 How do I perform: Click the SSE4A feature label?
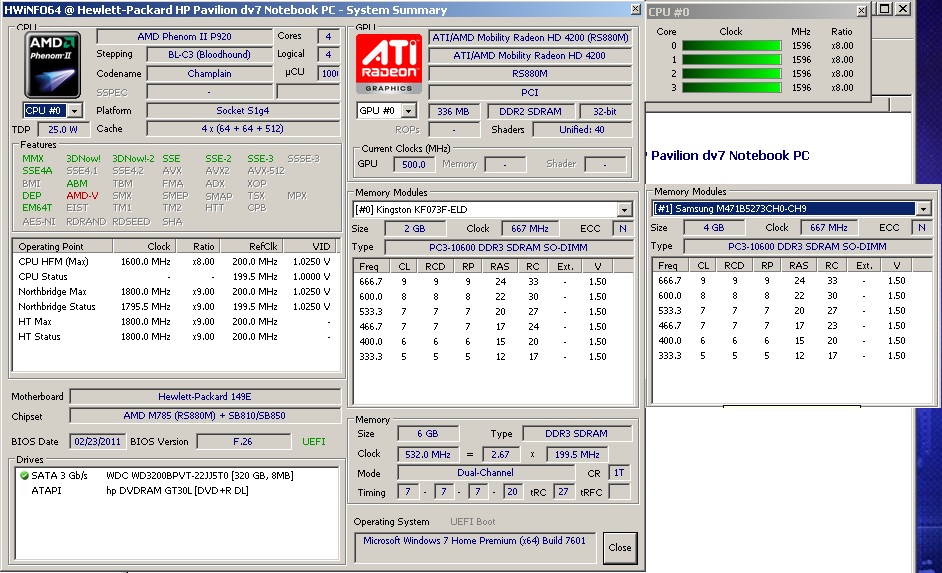point(37,171)
